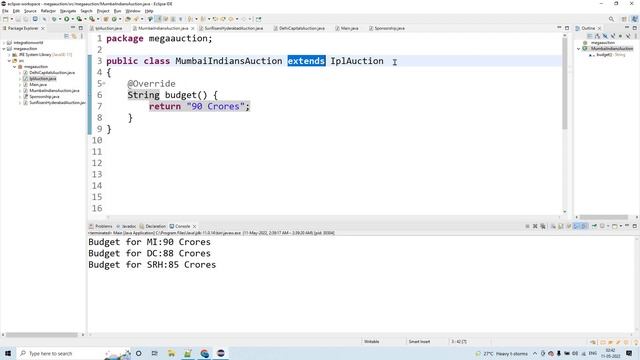Switch to the SunRisersHyderabadAuction.java editor tab
640x360 pixels.
231,28
